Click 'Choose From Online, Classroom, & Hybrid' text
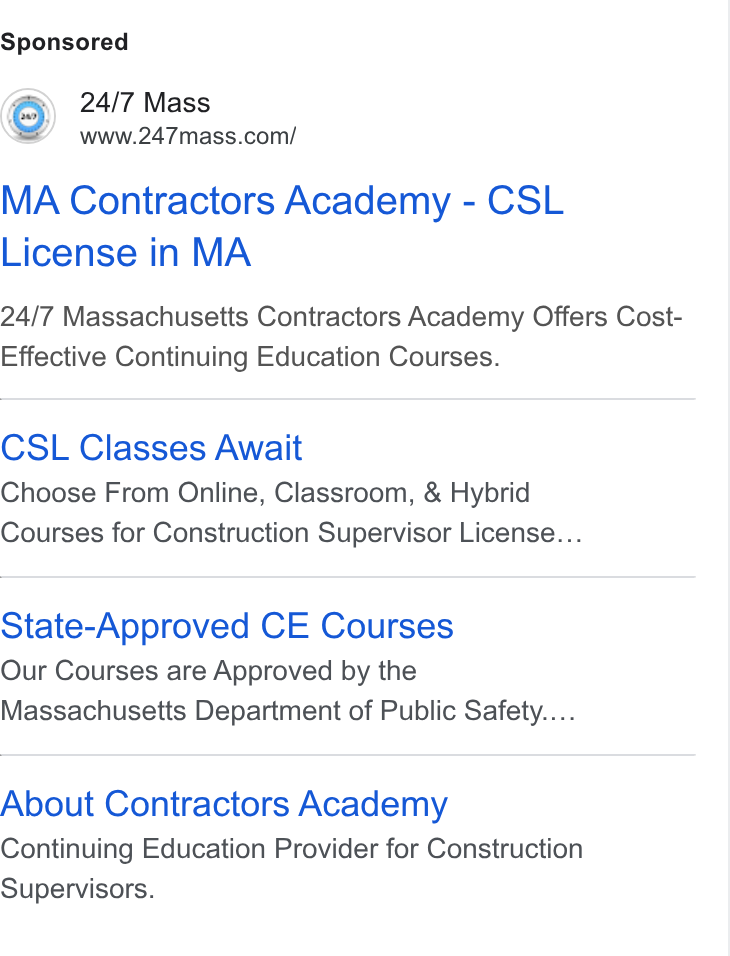This screenshot has height=956, width=730. pyautogui.click(x=265, y=493)
